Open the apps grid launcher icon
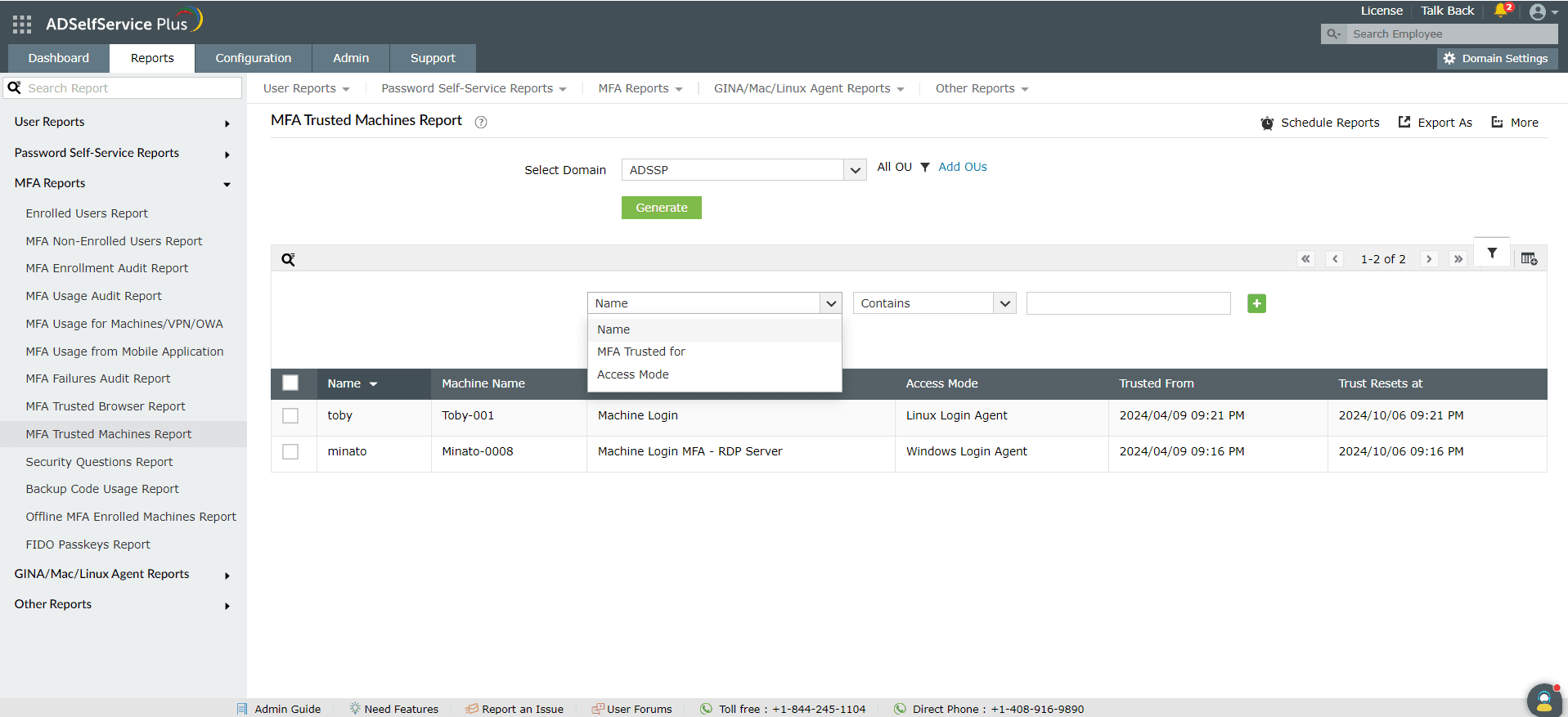Image resolution: width=1568 pixels, height=717 pixels. (22, 25)
